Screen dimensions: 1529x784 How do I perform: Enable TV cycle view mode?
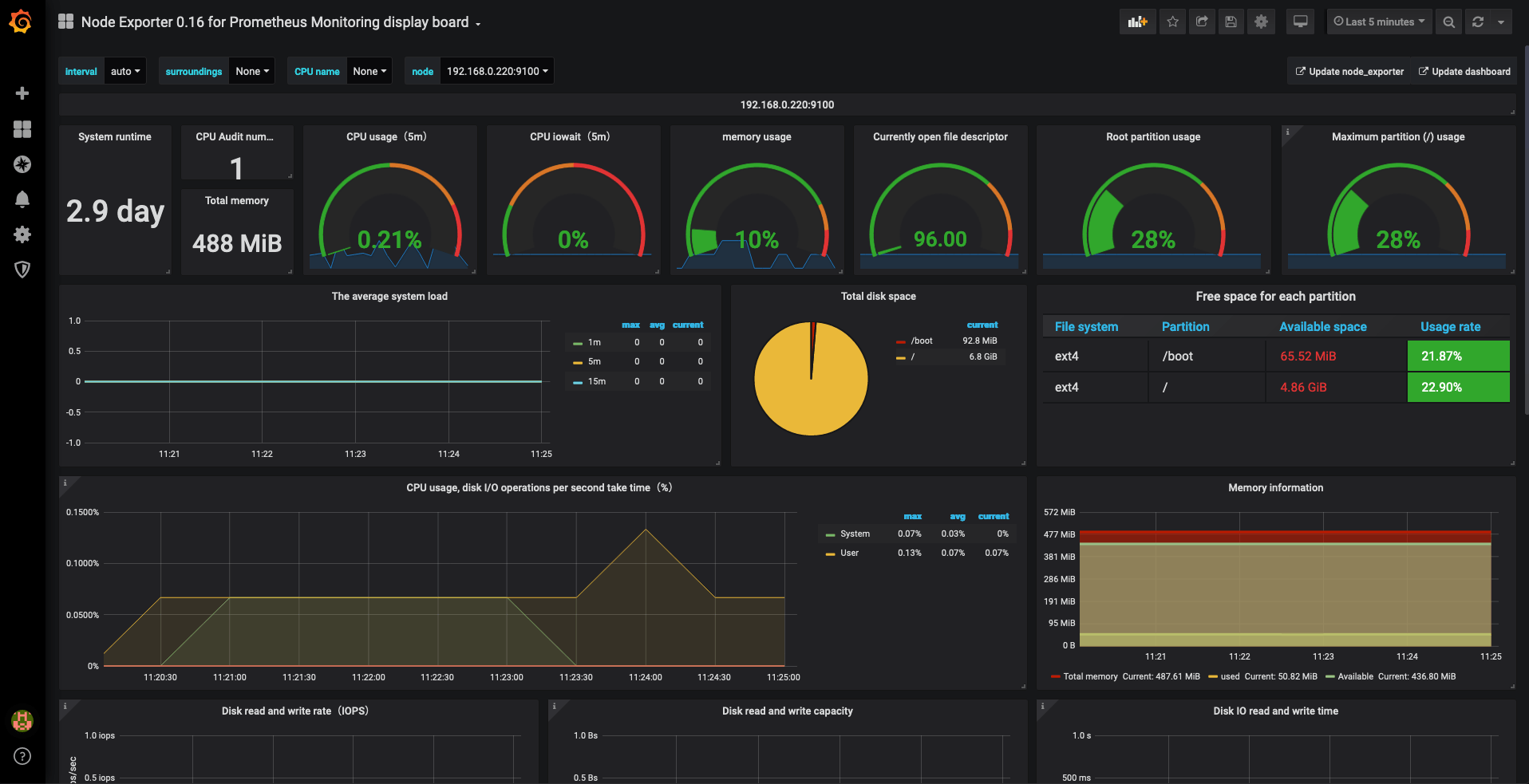tap(1299, 22)
